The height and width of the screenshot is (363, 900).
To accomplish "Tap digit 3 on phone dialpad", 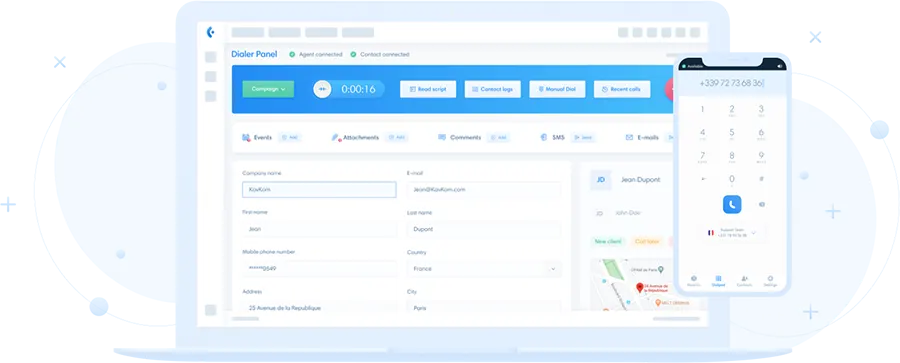I will click(761, 110).
